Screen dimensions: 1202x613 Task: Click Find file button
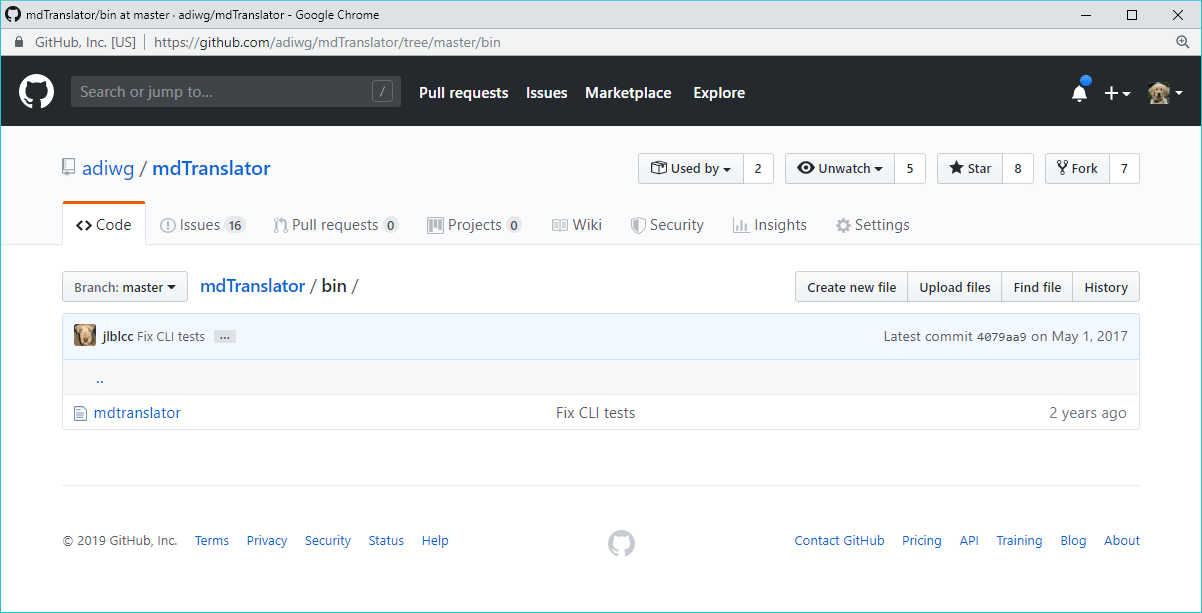[1037, 287]
